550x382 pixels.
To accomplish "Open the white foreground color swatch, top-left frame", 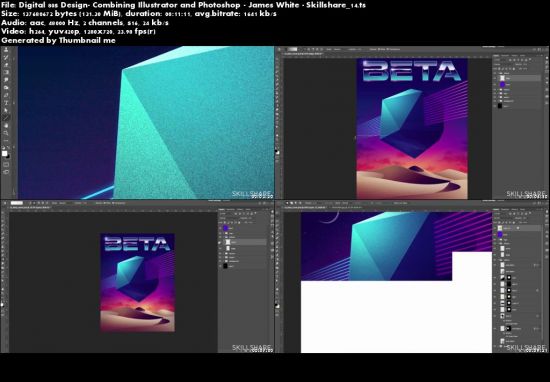I will click(x=4, y=153).
